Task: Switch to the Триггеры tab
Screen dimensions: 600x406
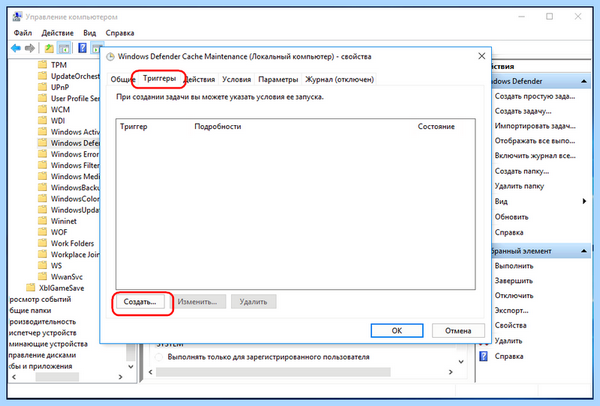Action: pos(159,78)
